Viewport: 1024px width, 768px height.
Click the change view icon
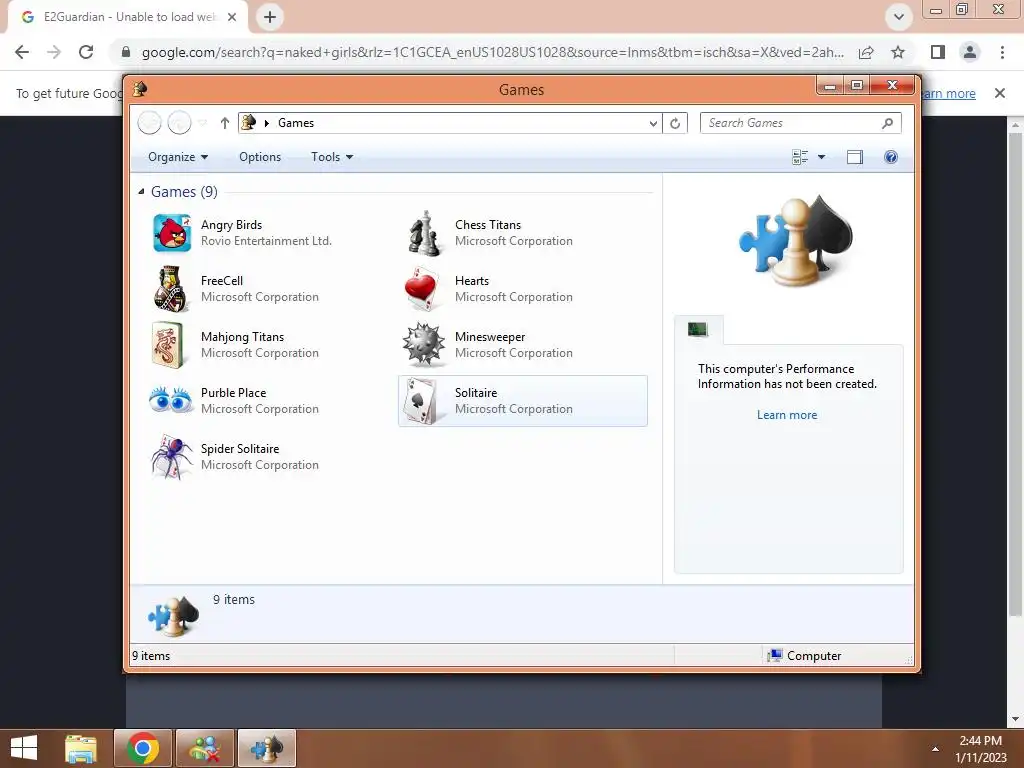coord(799,157)
